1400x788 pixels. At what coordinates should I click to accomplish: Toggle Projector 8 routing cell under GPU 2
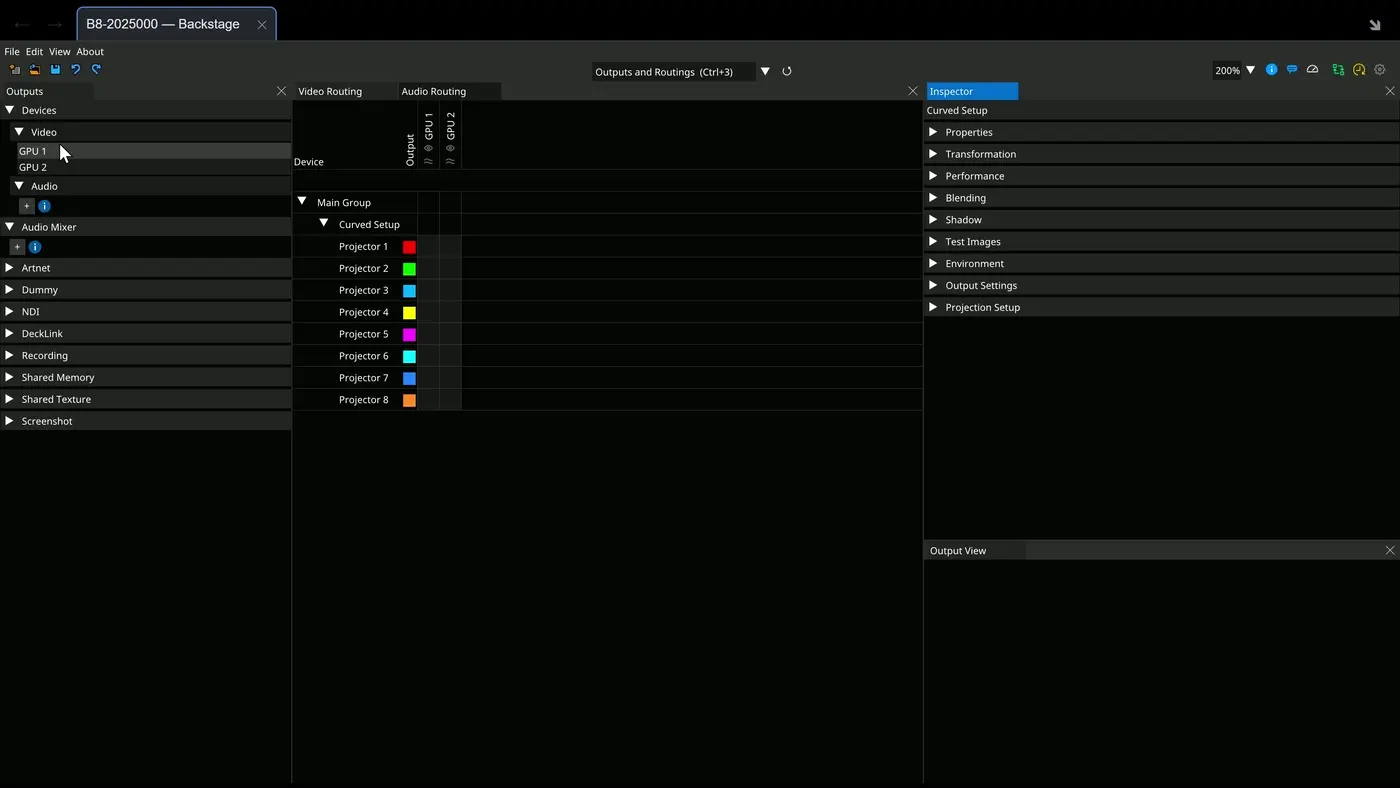[x=450, y=400]
